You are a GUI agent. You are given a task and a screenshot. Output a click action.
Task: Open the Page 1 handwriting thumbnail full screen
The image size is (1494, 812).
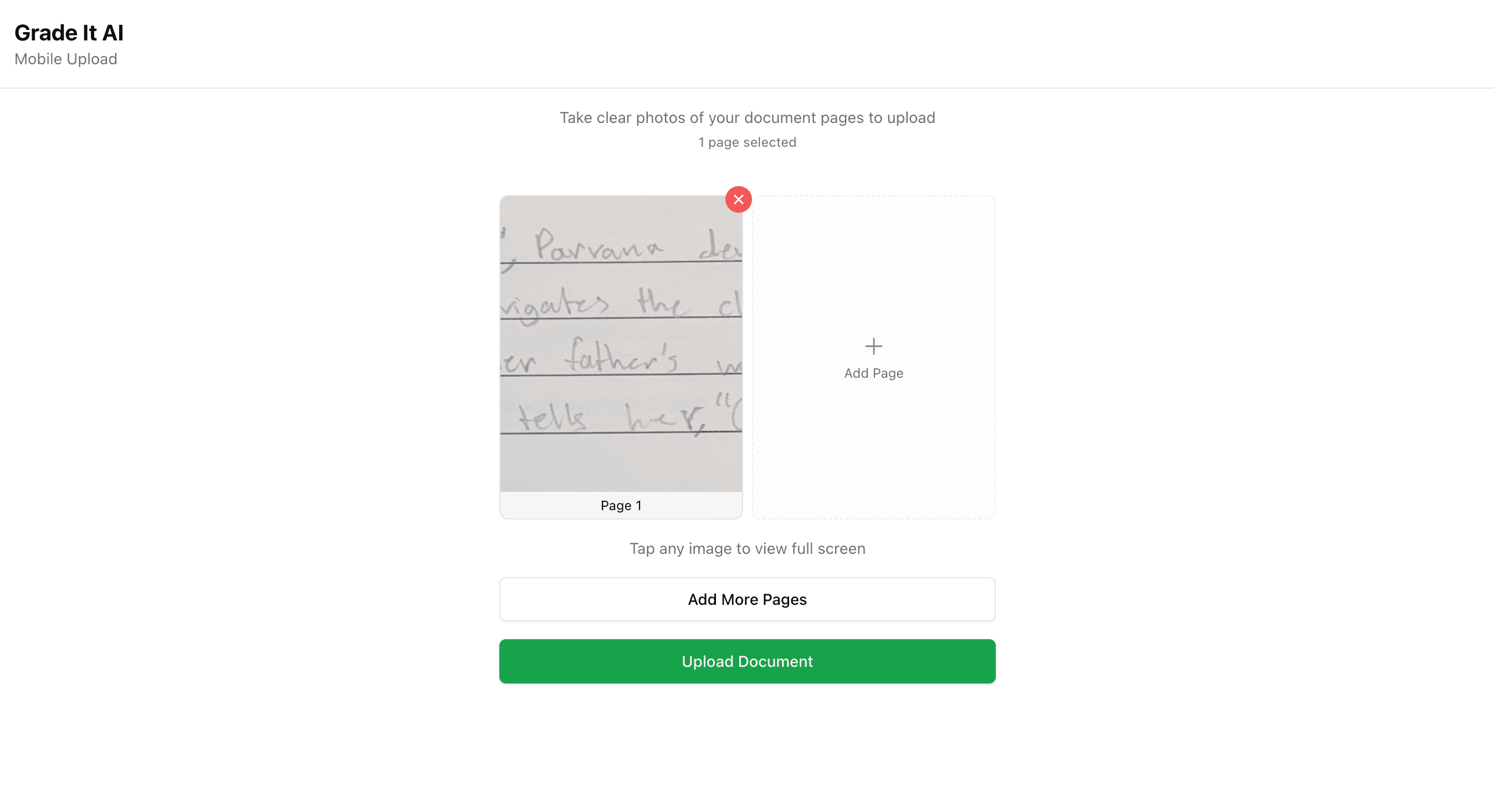coord(621,343)
